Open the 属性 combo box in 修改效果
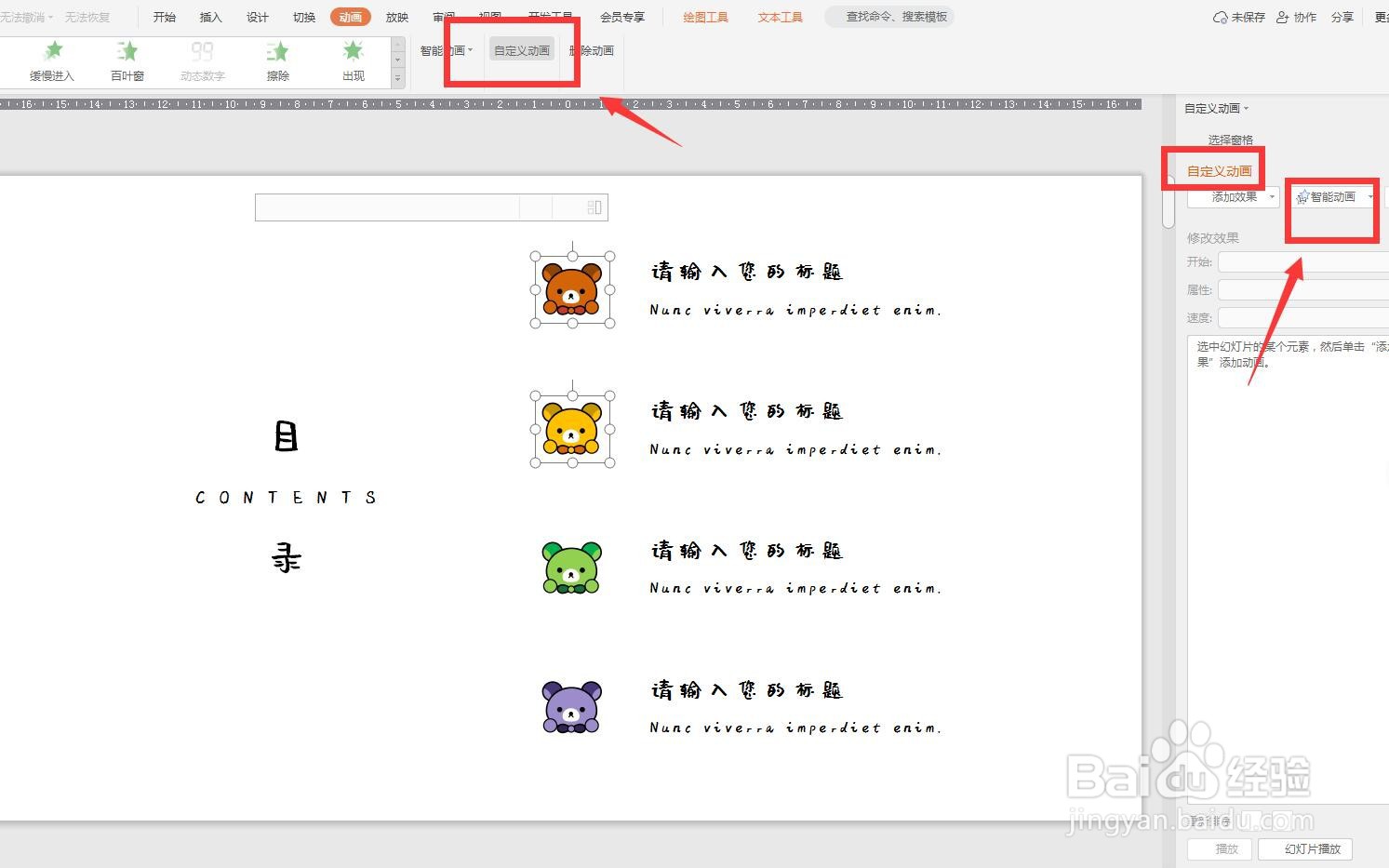This screenshot has height=868, width=1389. (1303, 290)
